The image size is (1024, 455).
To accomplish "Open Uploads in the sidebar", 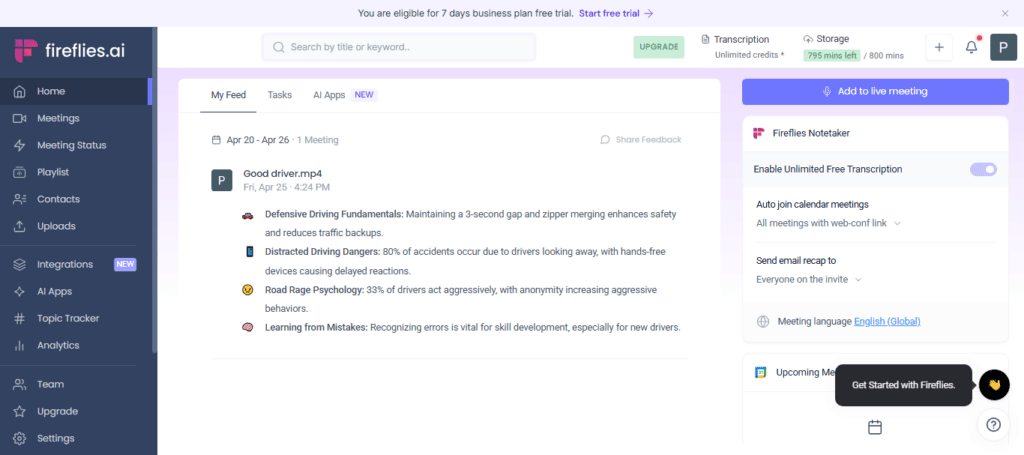I will click(76, 226).
